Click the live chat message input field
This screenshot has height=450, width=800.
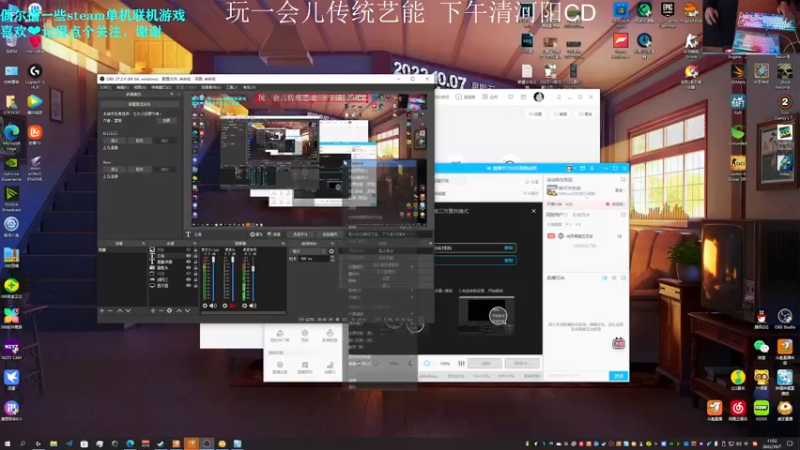pos(577,376)
